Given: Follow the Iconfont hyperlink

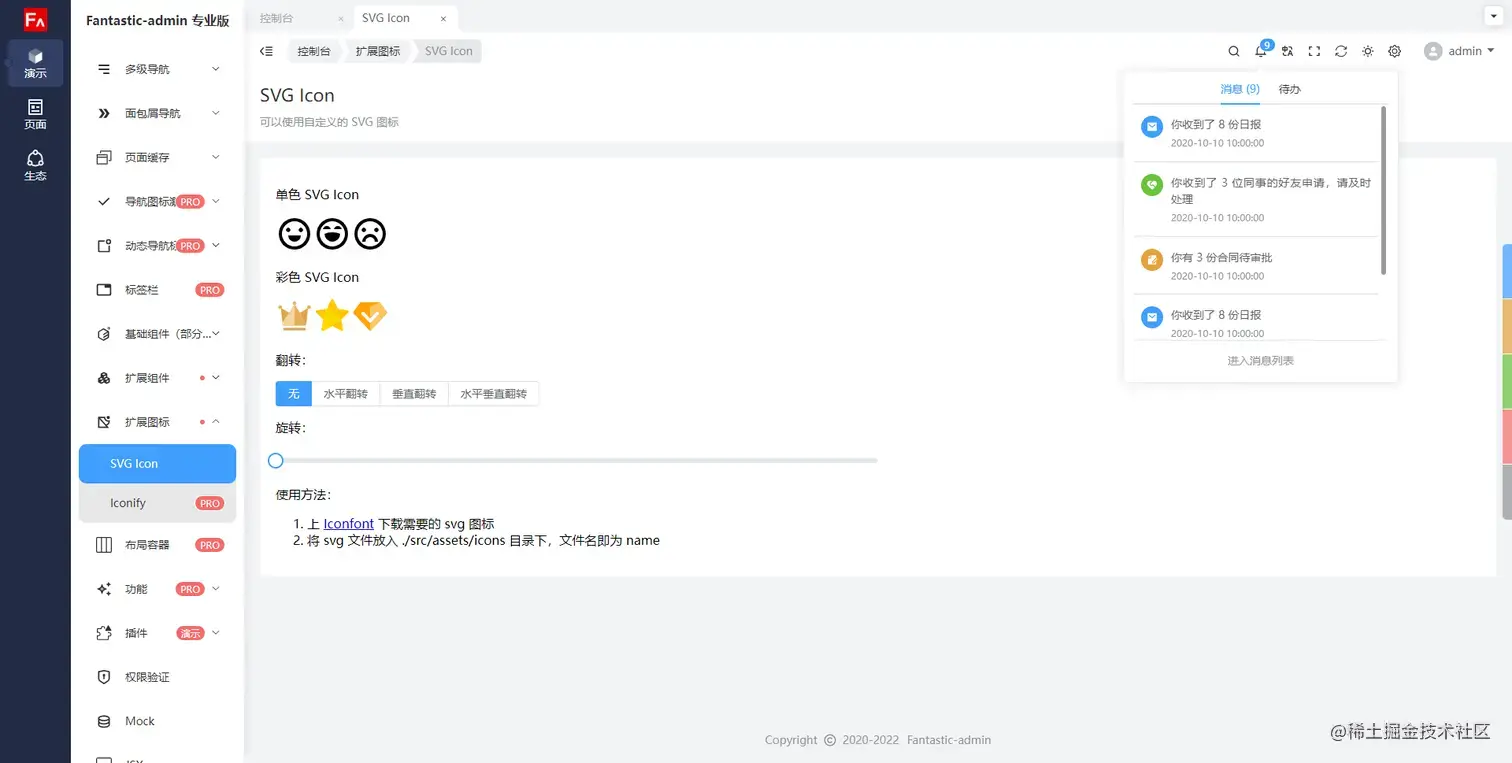Looking at the screenshot, I should click(349, 524).
